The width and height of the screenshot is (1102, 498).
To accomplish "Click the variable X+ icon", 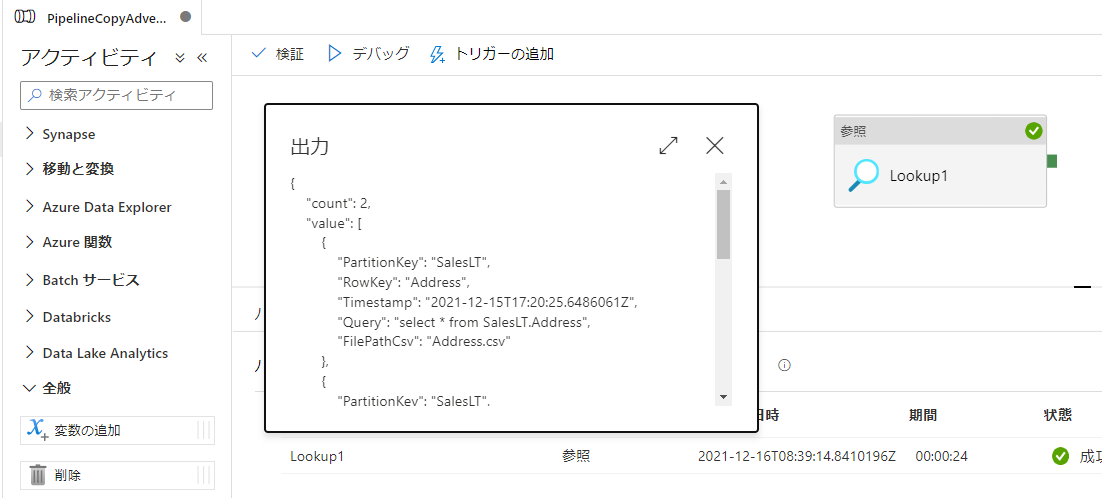I will coord(37,430).
